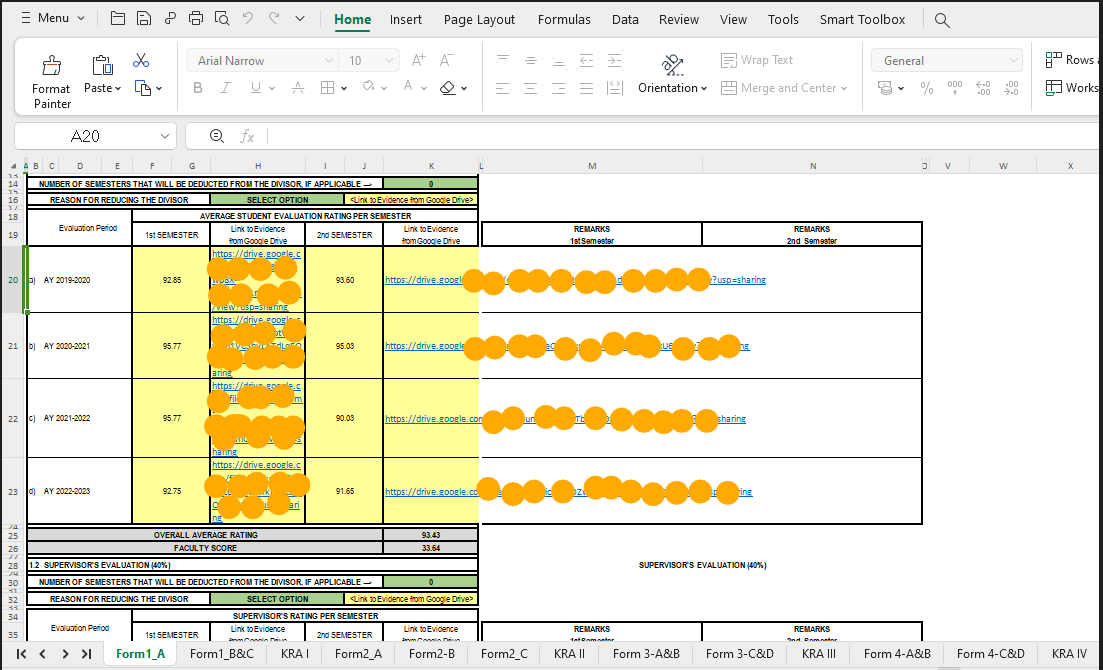The height and width of the screenshot is (670, 1103).
Task: Switch to the Form2_A sheet tab
Action: click(x=358, y=654)
